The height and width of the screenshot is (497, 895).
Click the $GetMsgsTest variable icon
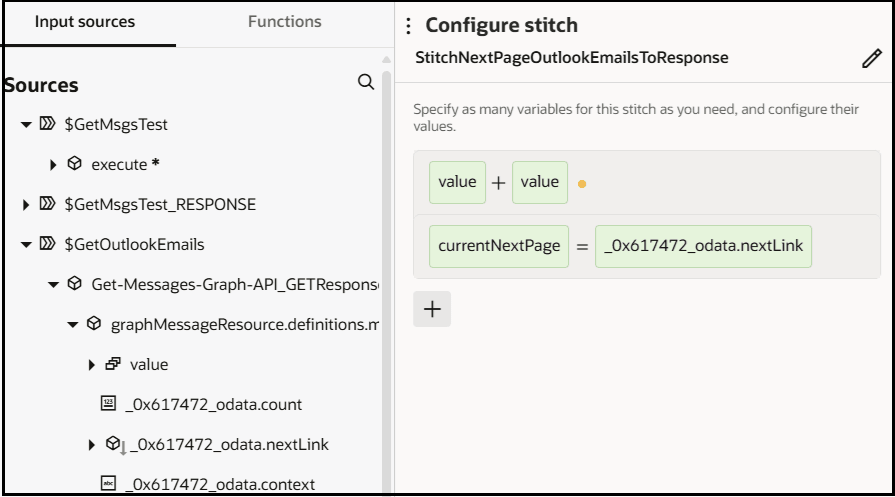click(x=48, y=125)
